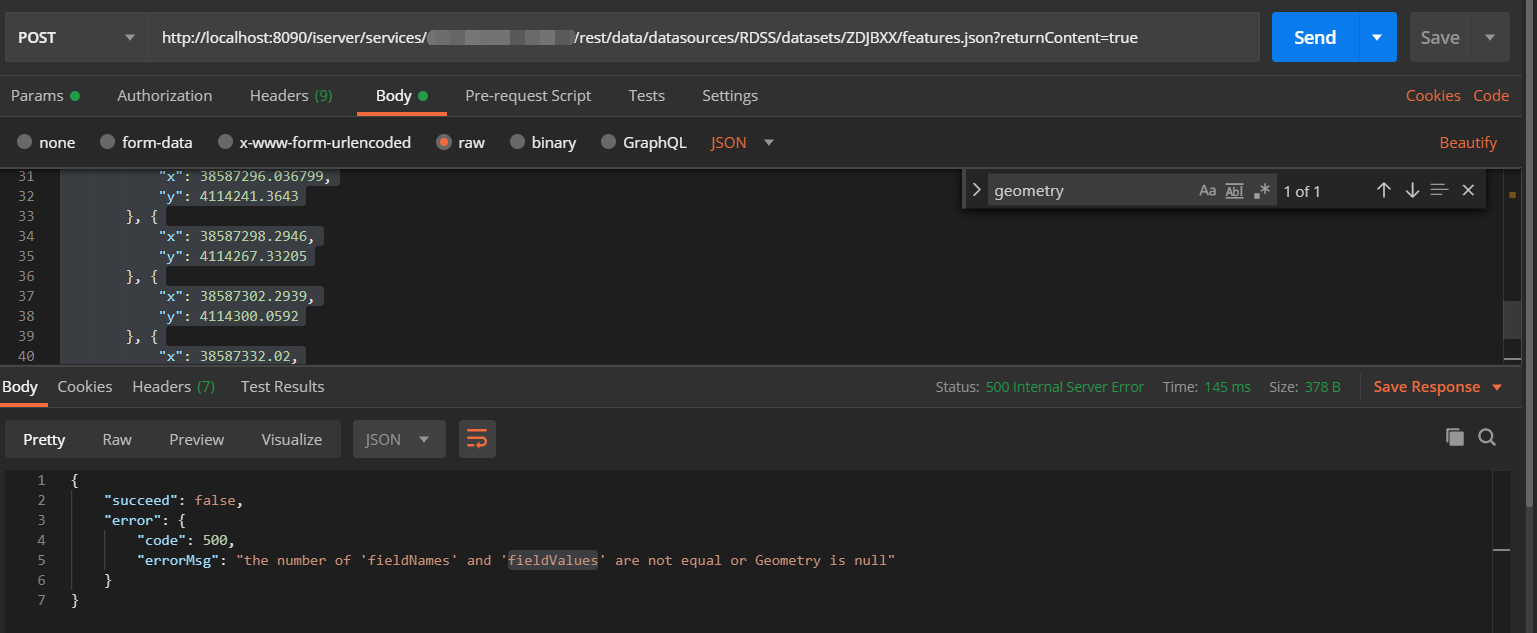1537x633 pixels.
Task: Open the Tests tab
Action: (647, 96)
